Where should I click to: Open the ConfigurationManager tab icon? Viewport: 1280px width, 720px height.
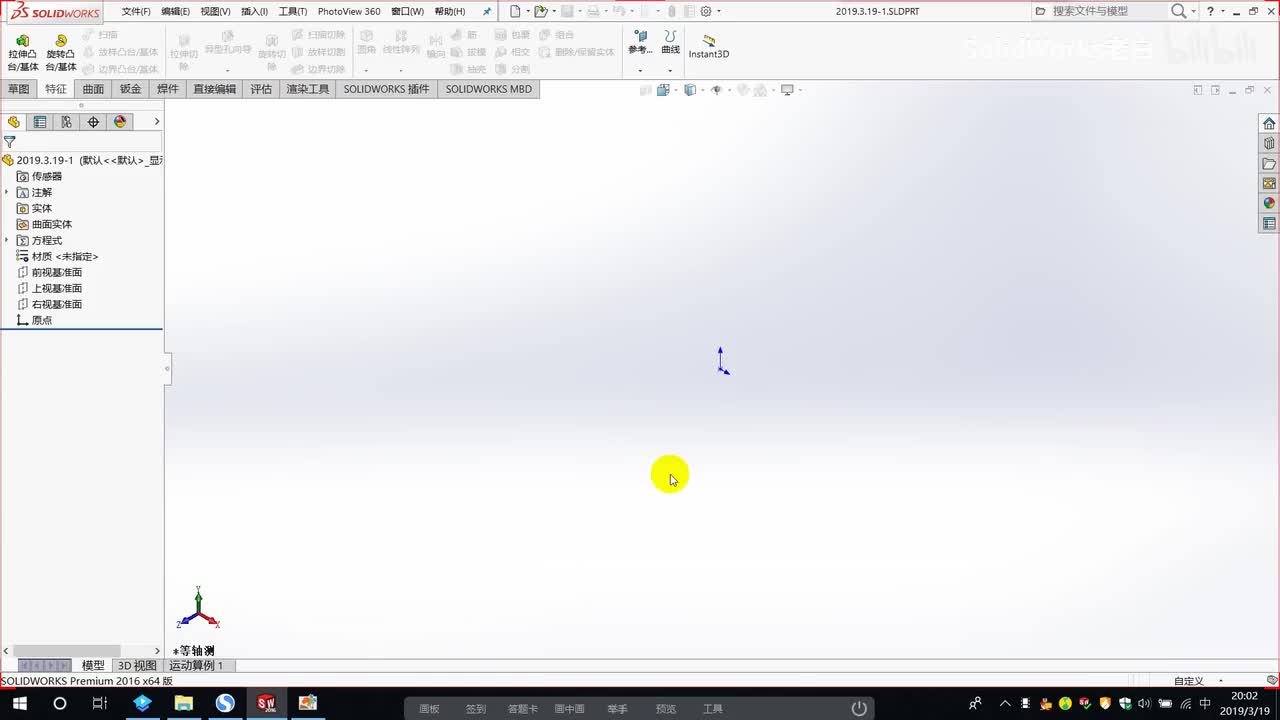pyautogui.click(x=66, y=122)
